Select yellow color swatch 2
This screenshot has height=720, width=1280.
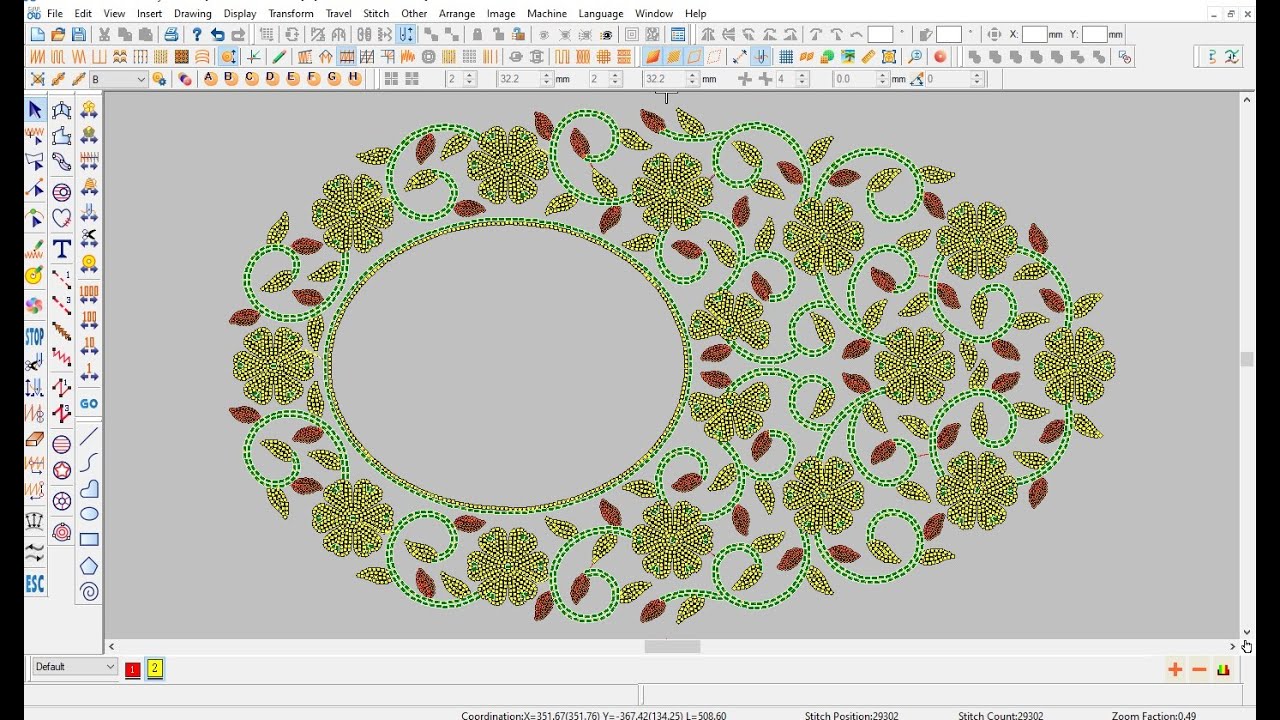point(155,669)
